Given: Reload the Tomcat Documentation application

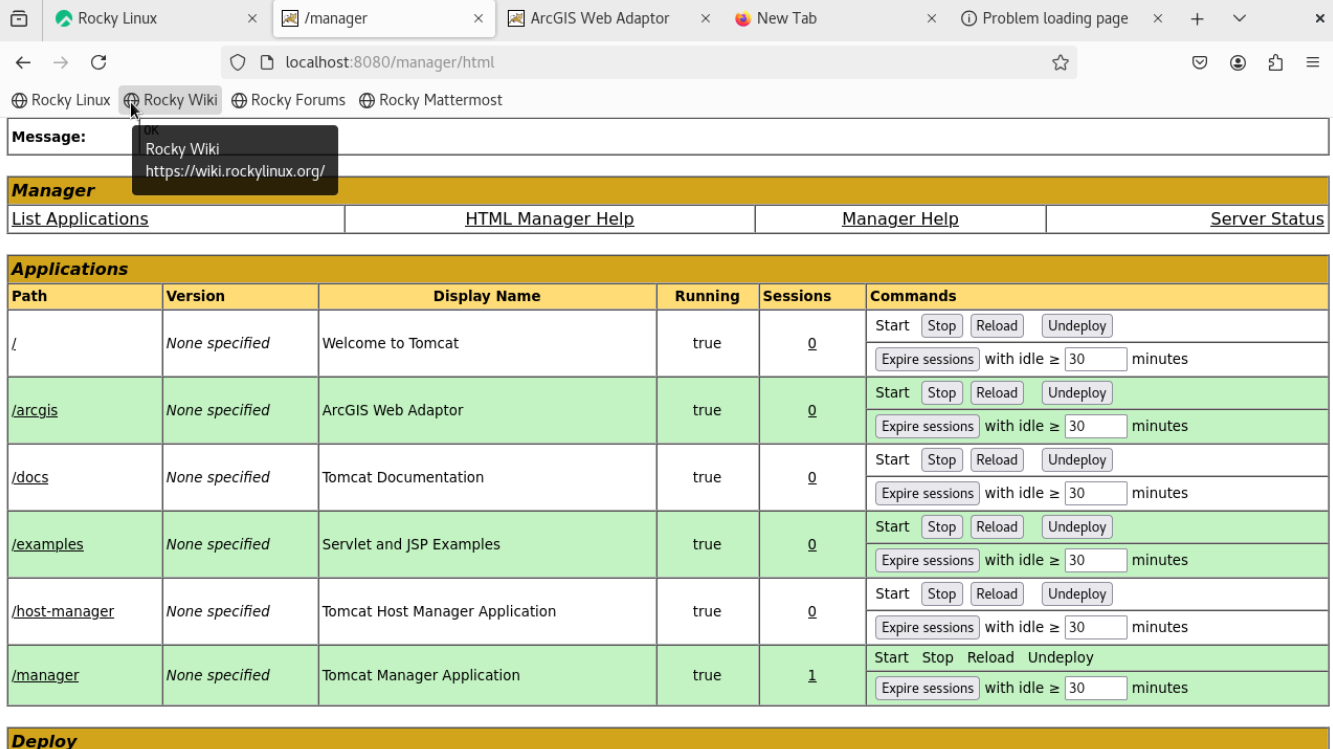Looking at the screenshot, I should (996, 460).
